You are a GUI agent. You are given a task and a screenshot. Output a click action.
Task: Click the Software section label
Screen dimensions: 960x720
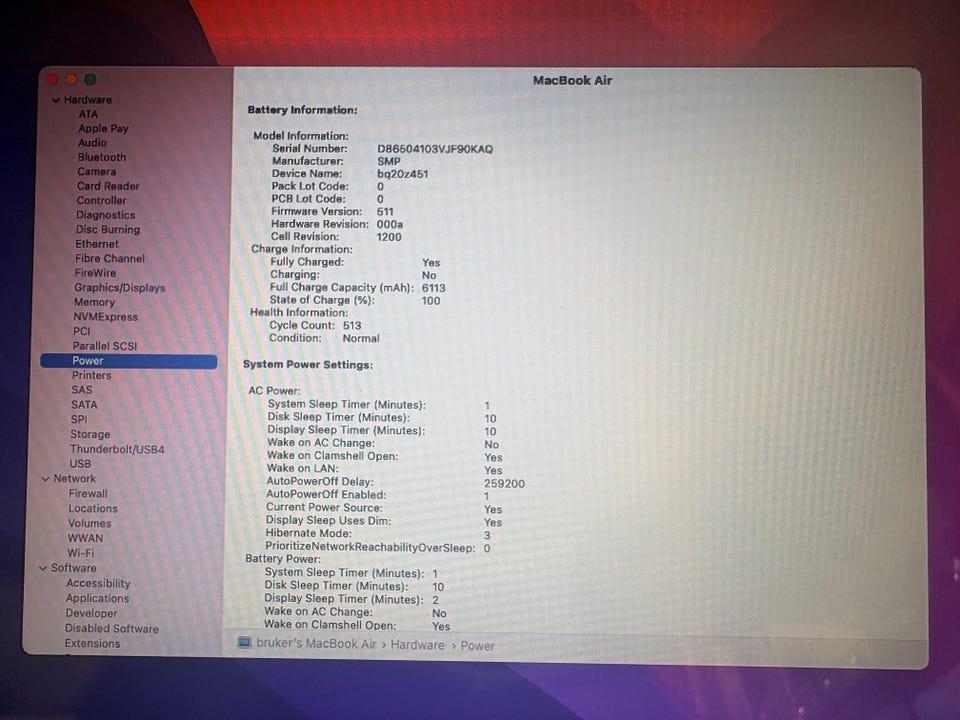click(x=73, y=568)
